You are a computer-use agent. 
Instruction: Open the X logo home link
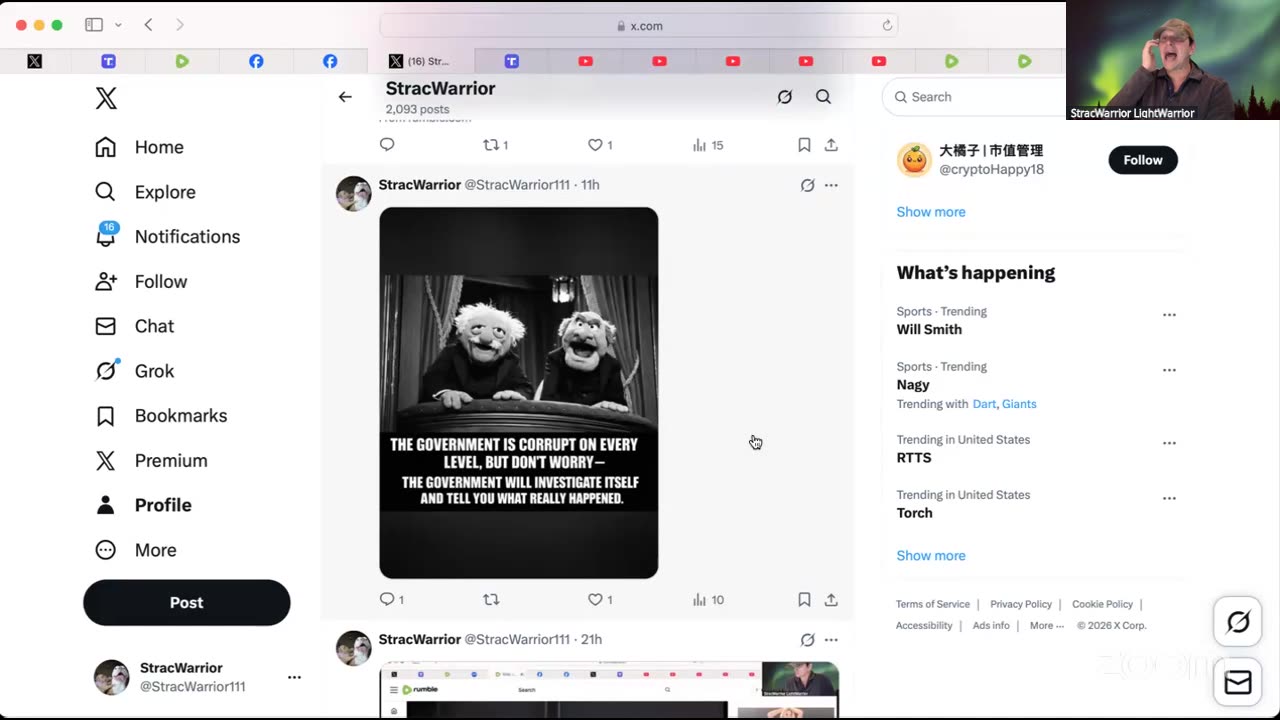tap(106, 98)
